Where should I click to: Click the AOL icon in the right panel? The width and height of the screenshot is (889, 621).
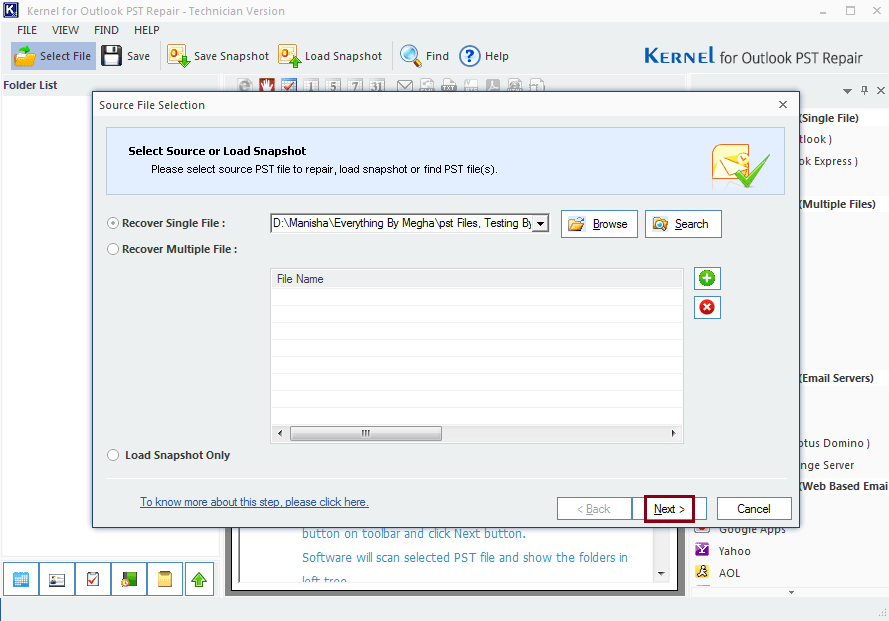coord(702,572)
